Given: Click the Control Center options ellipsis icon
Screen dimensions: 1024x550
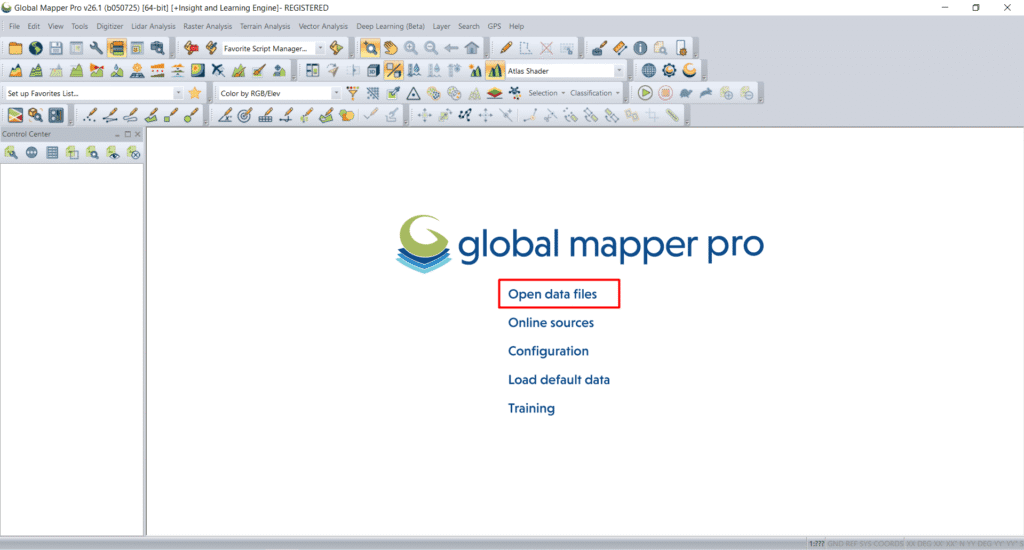Looking at the screenshot, I should tap(31, 153).
